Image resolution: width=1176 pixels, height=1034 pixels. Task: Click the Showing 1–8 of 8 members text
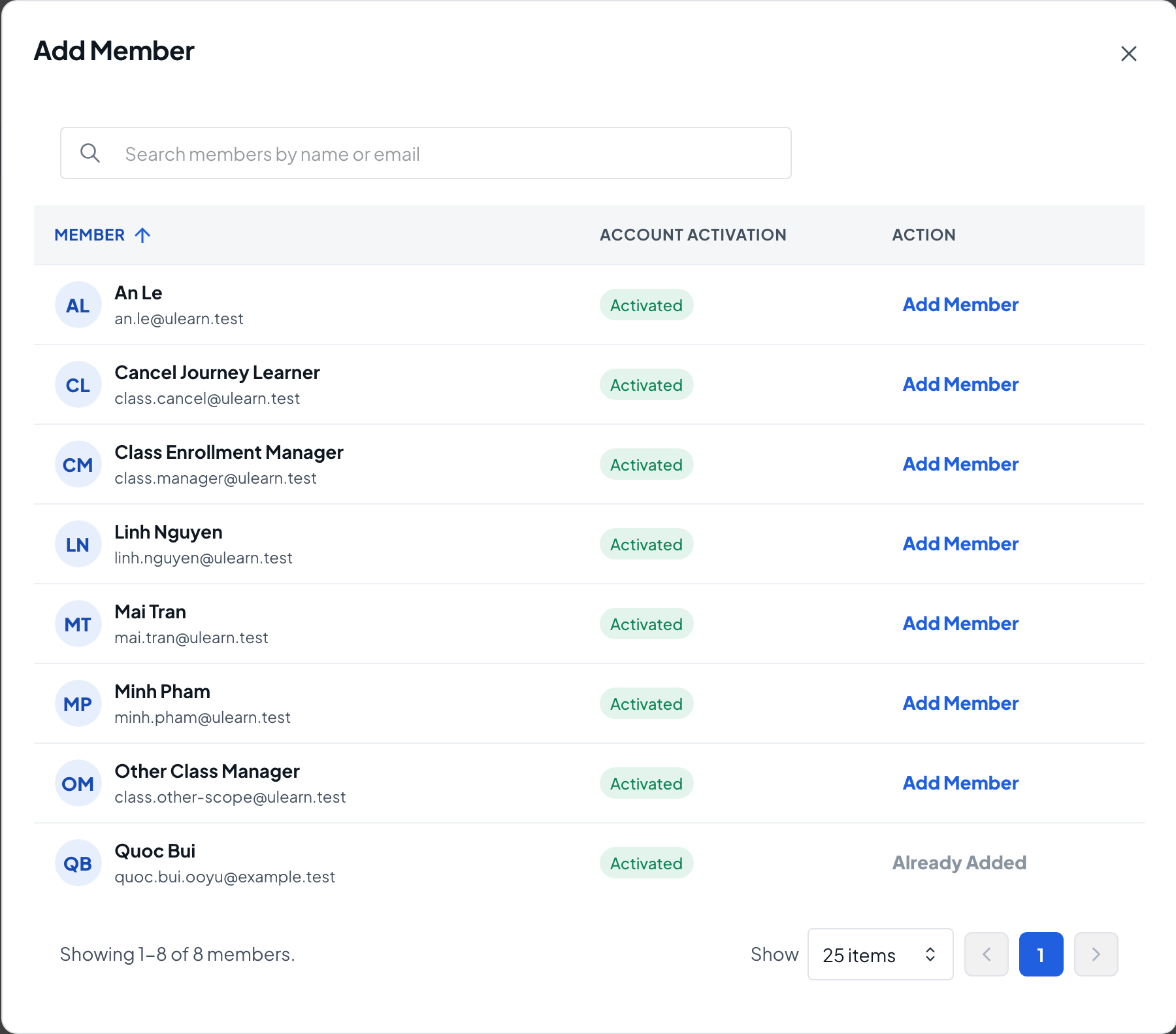click(177, 954)
